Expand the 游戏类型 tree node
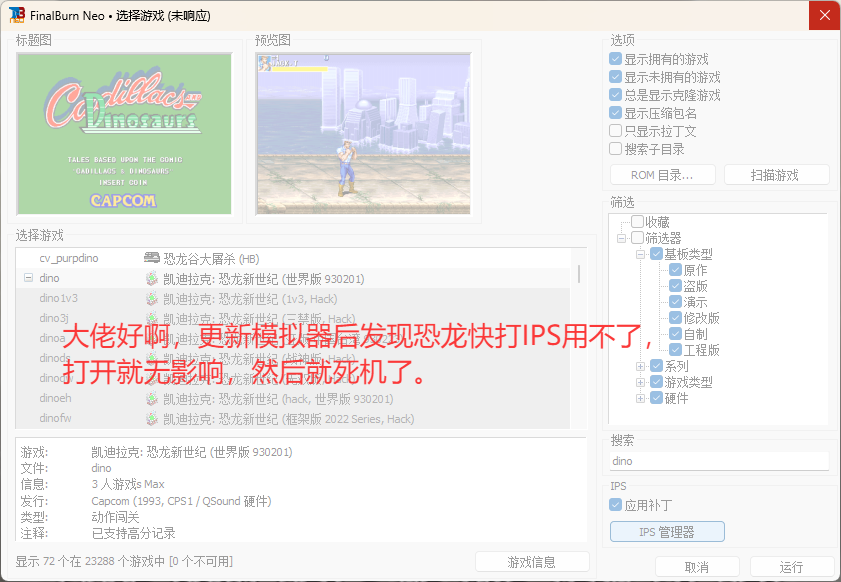Image resolution: width=841 pixels, height=582 pixels. point(640,383)
